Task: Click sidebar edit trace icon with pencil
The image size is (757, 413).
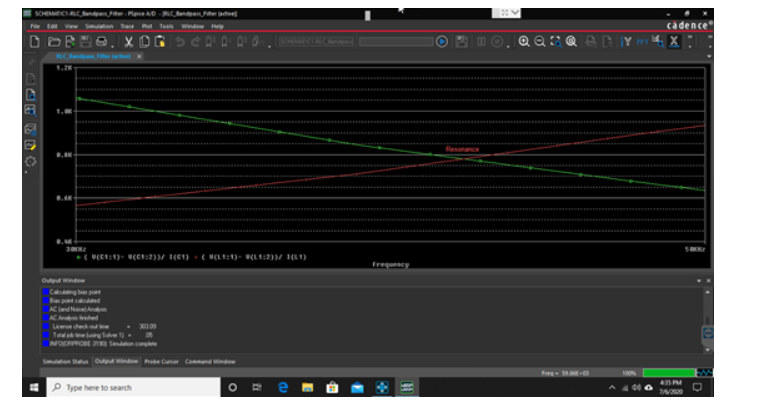Action: click(x=30, y=145)
